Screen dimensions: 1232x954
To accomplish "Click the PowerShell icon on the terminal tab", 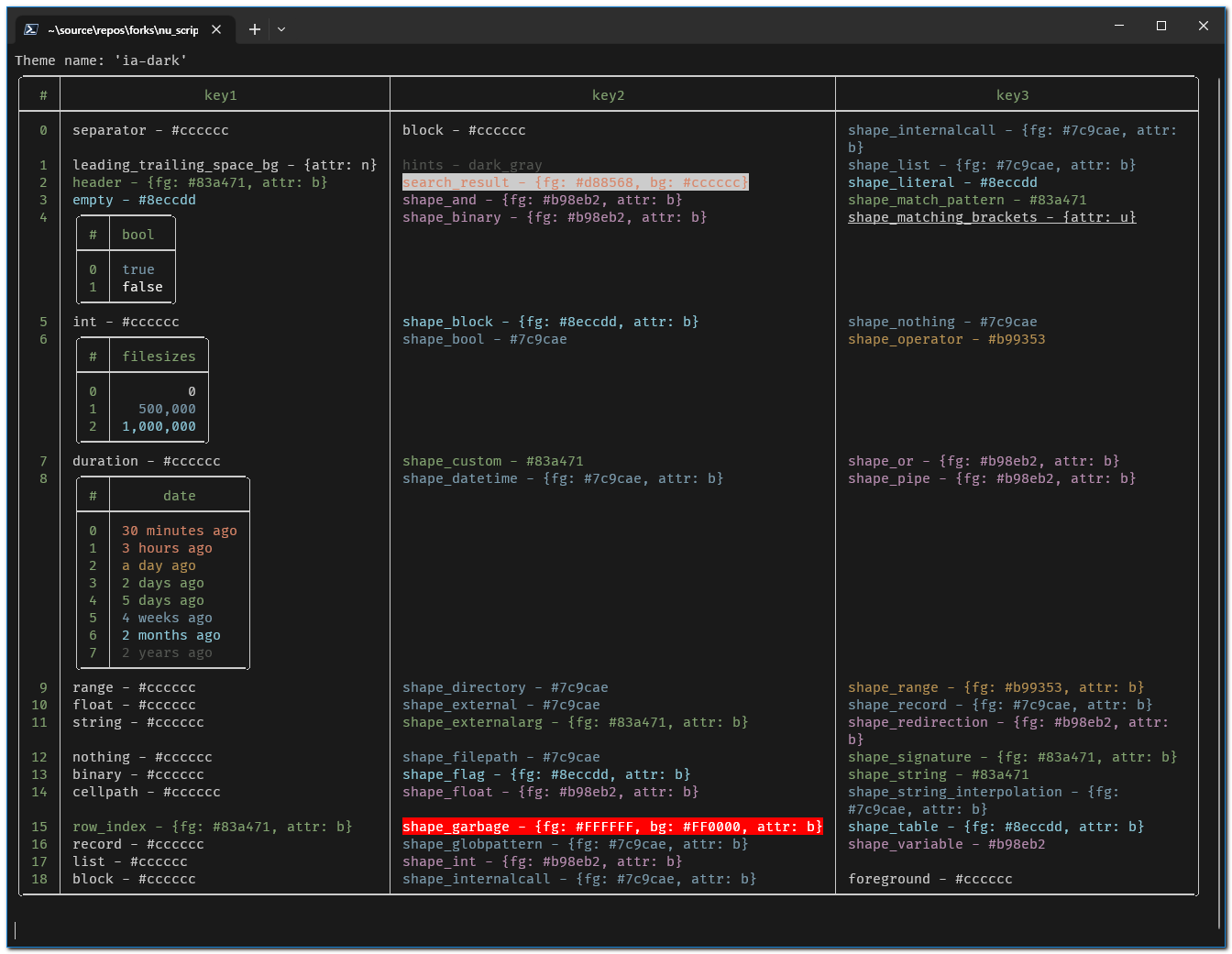I will point(31,29).
